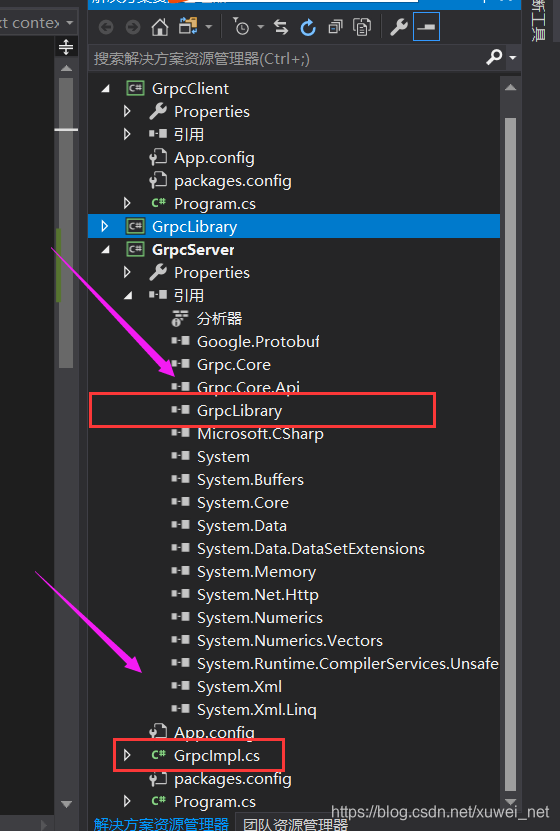The image size is (560, 831).
Task: Click the search magnifier icon
Action: click(x=494, y=57)
